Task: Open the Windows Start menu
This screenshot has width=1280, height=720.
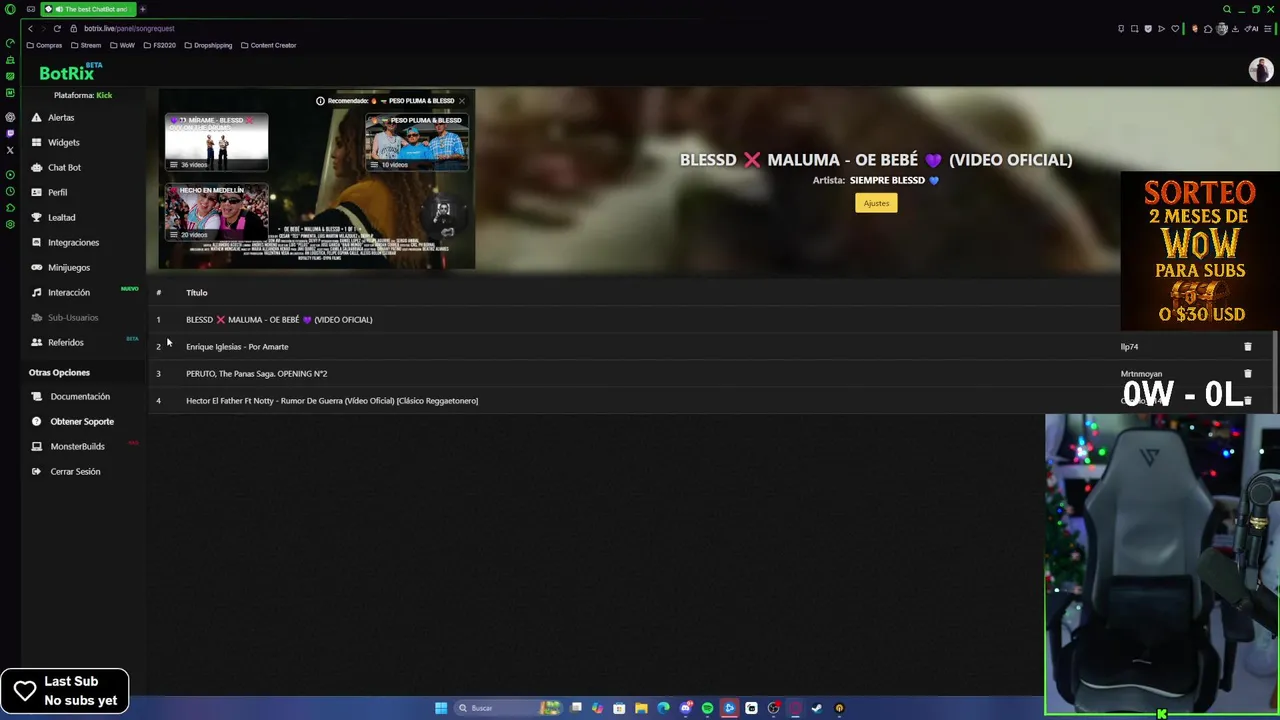Action: point(441,708)
